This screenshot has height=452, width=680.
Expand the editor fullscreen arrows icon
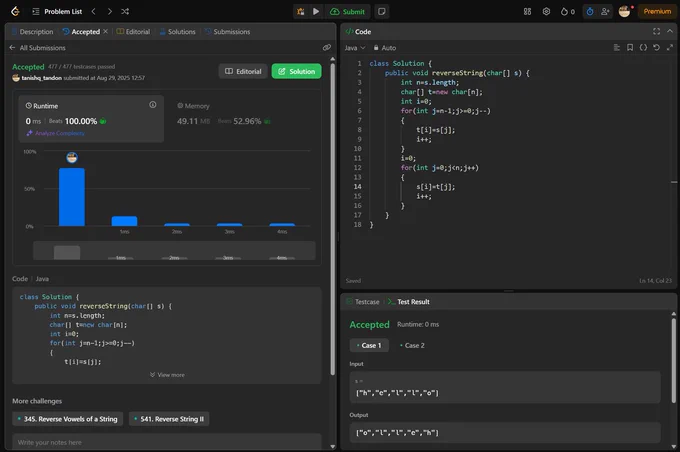click(670, 48)
